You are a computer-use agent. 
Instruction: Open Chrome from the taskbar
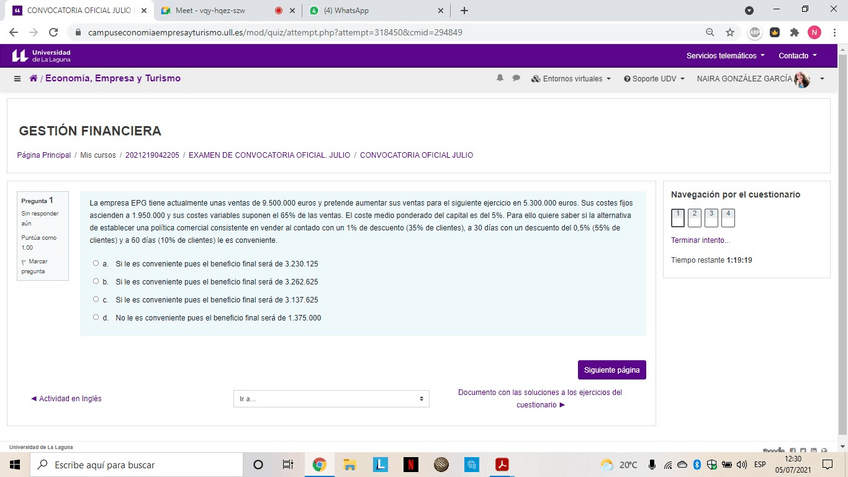pos(319,465)
